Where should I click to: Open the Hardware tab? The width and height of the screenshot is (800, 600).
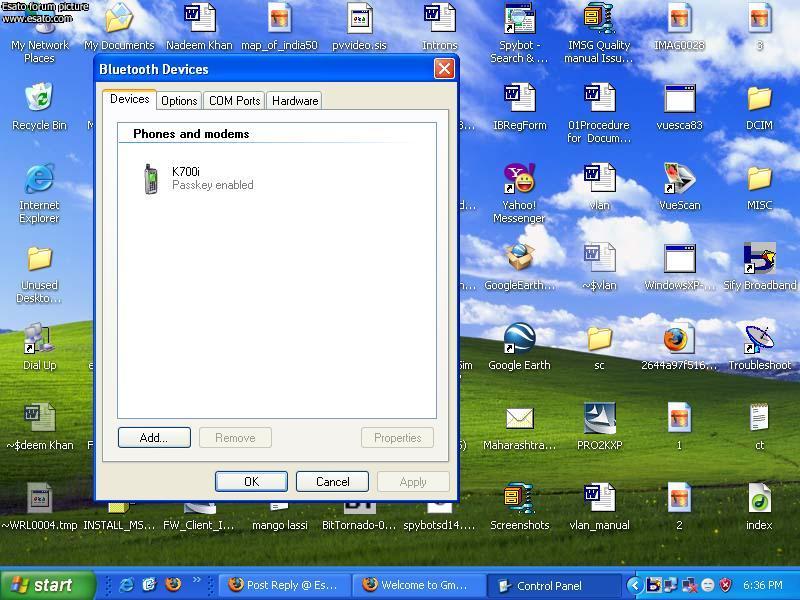295,101
